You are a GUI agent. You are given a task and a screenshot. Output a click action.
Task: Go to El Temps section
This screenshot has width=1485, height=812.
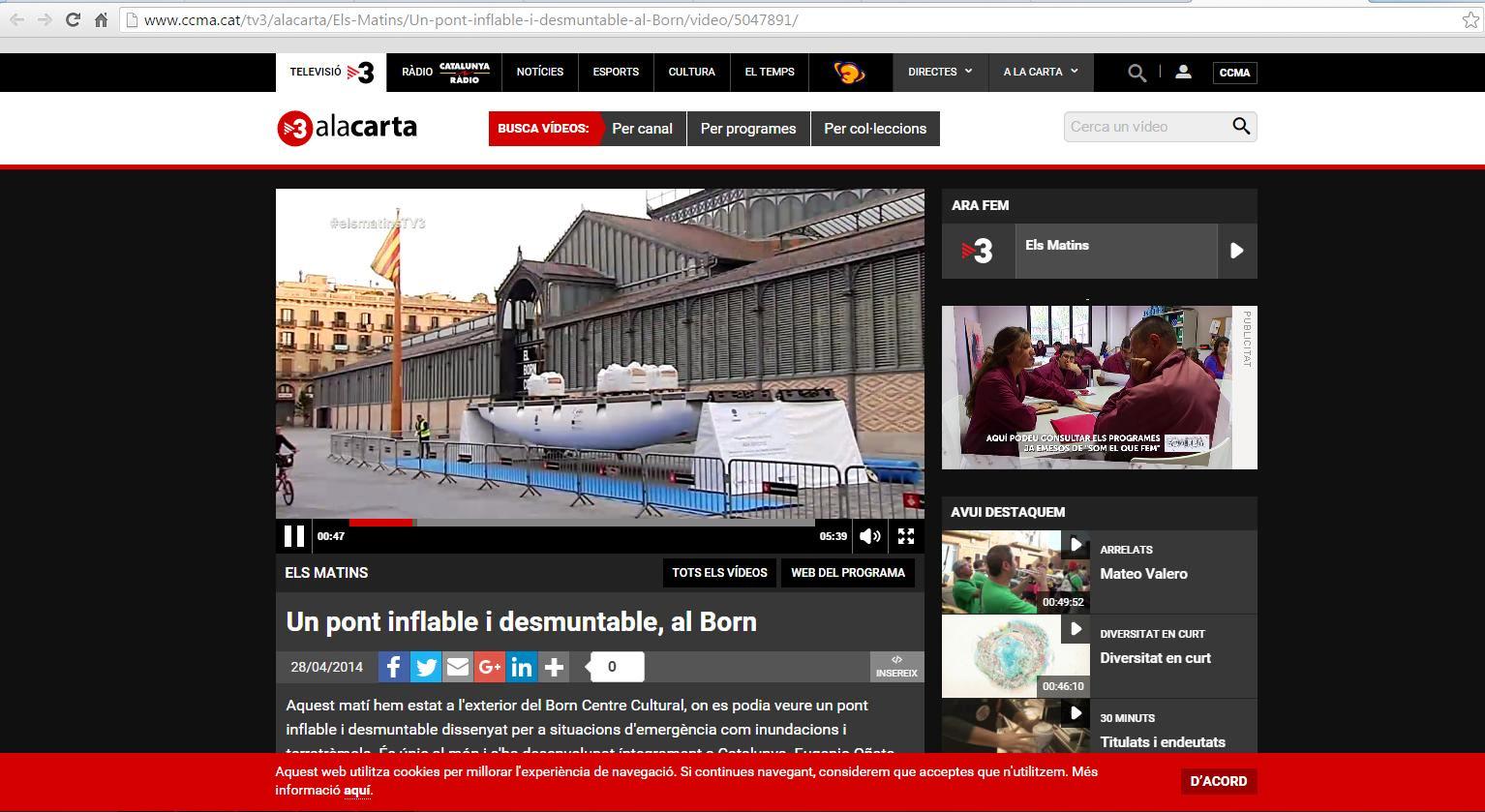770,73
